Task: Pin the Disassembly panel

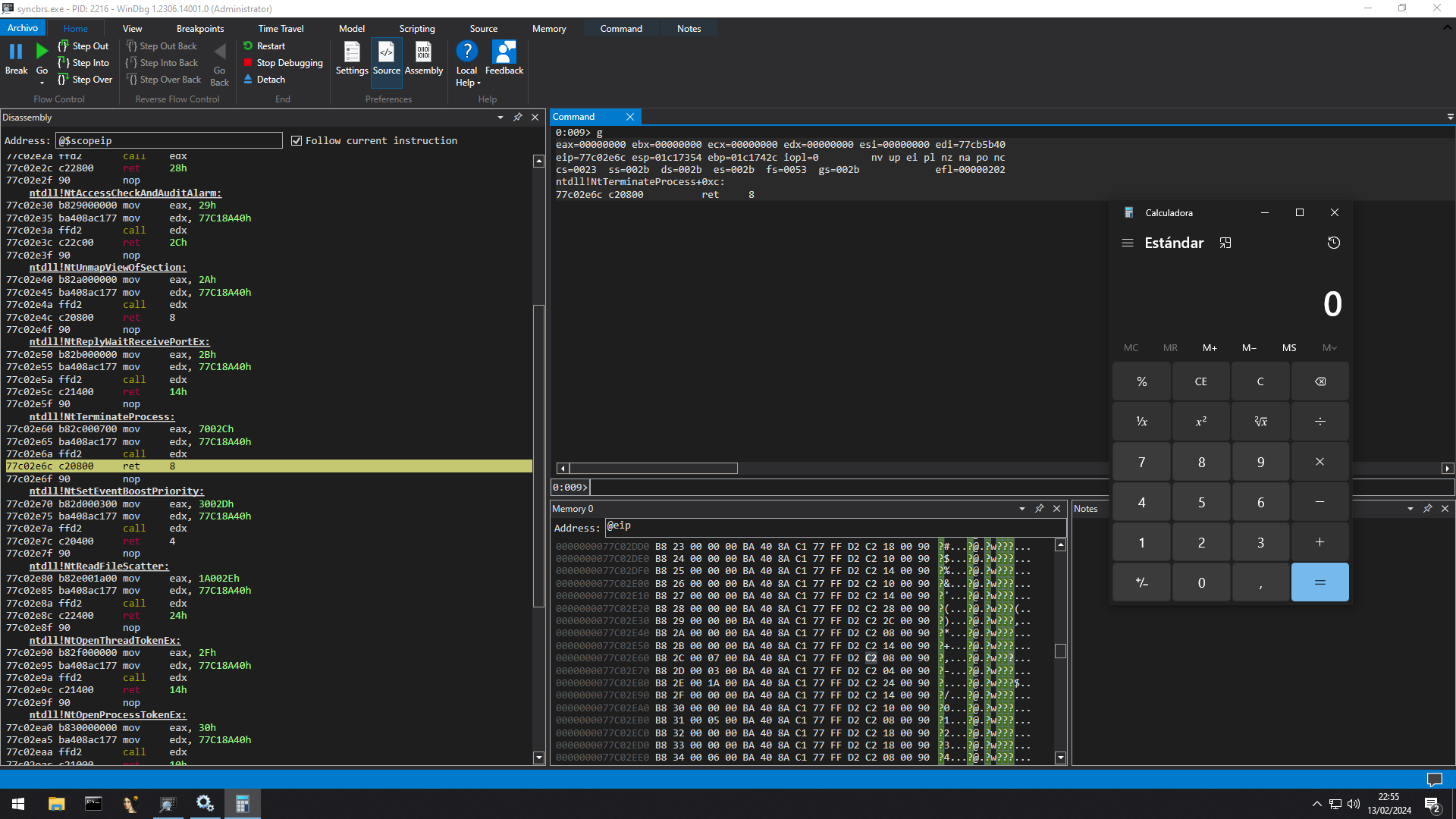Action: [518, 118]
